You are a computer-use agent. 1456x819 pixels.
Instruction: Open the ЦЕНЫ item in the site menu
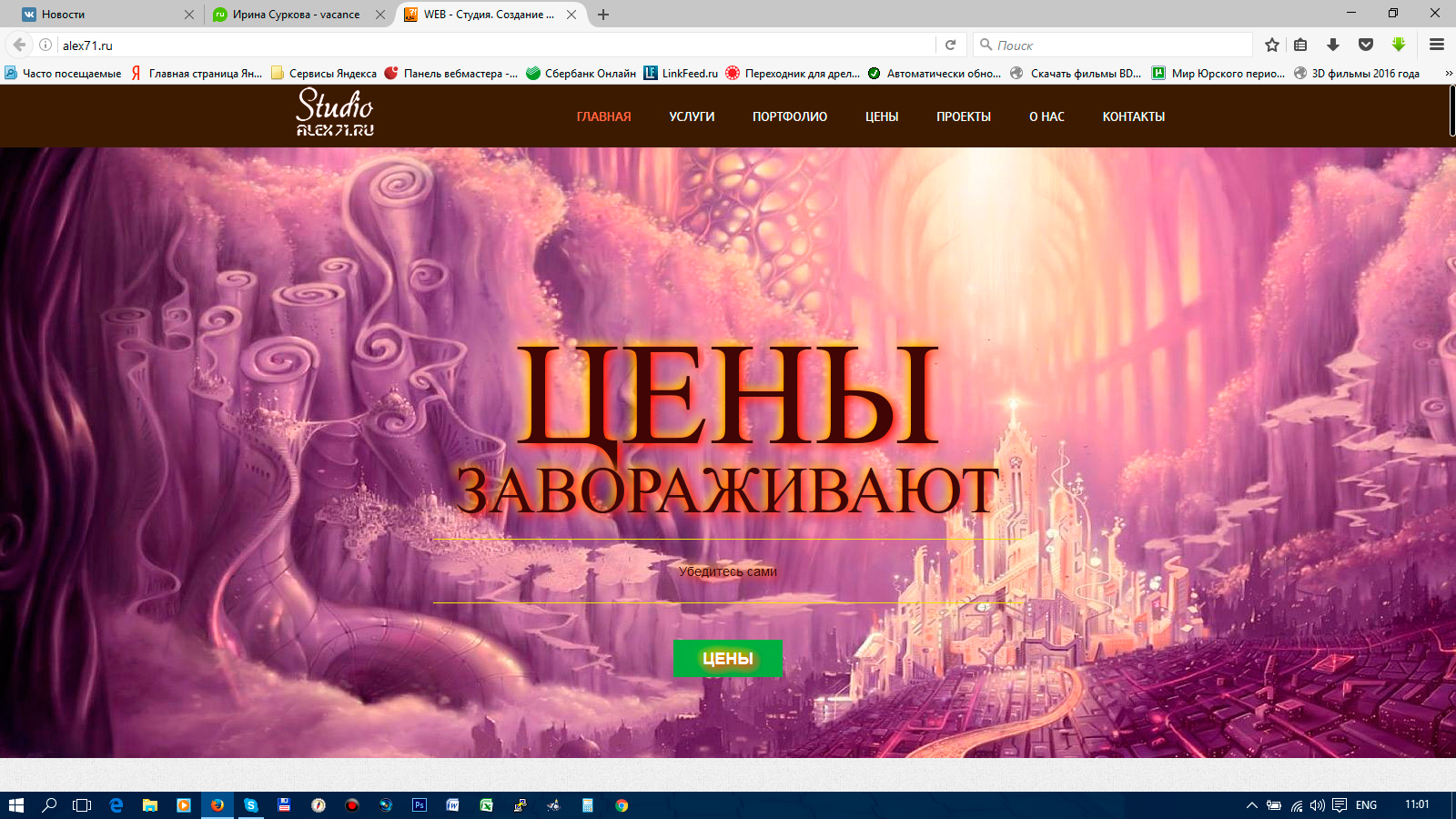click(x=882, y=116)
